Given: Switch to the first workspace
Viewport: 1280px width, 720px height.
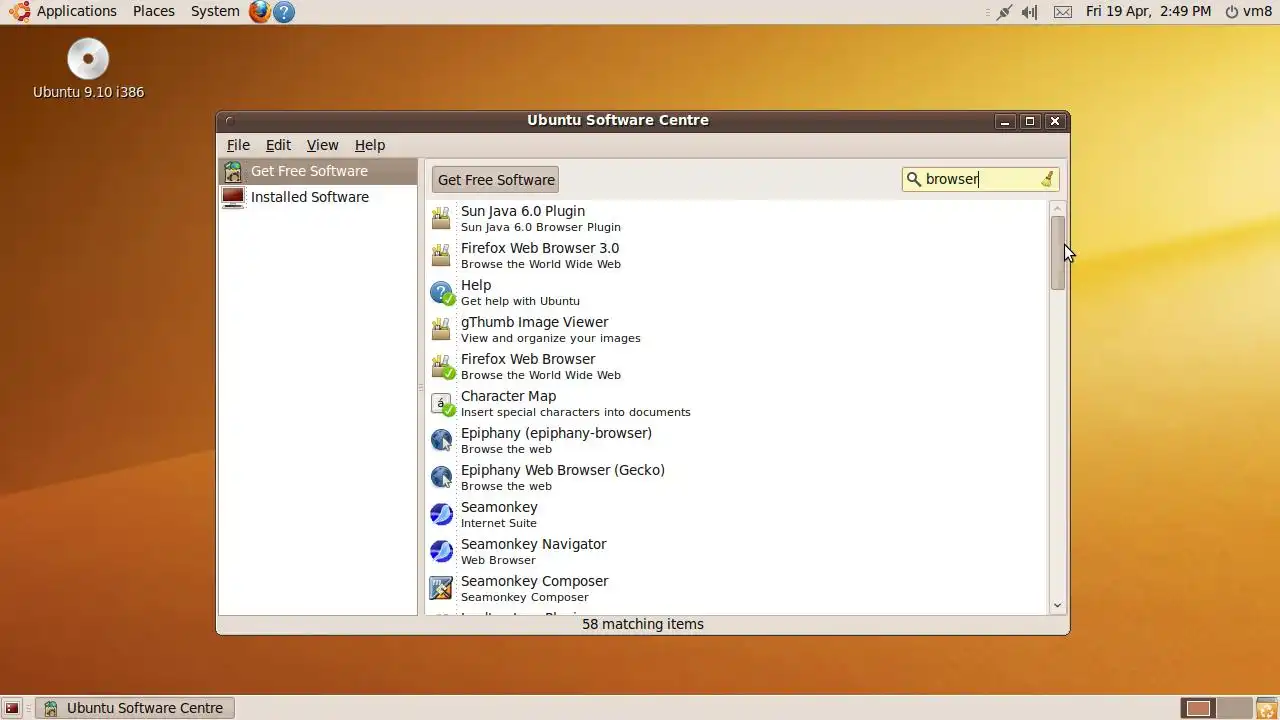Looking at the screenshot, I should (x=1198, y=708).
